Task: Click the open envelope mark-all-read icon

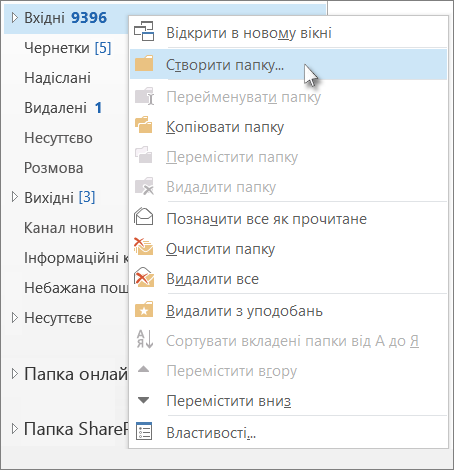Action: 144,216
